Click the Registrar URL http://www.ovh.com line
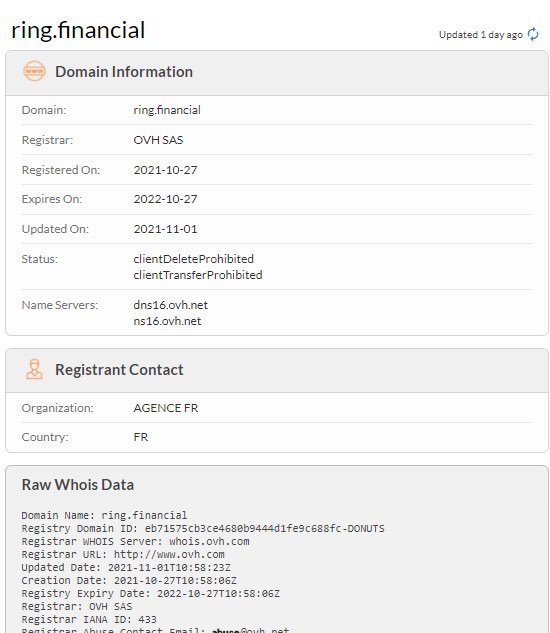 pos(123,554)
